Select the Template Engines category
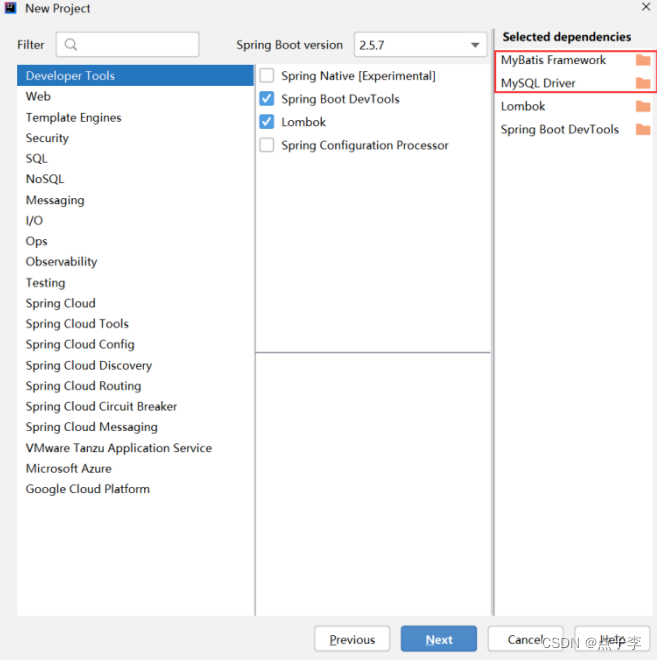 [135, 117]
